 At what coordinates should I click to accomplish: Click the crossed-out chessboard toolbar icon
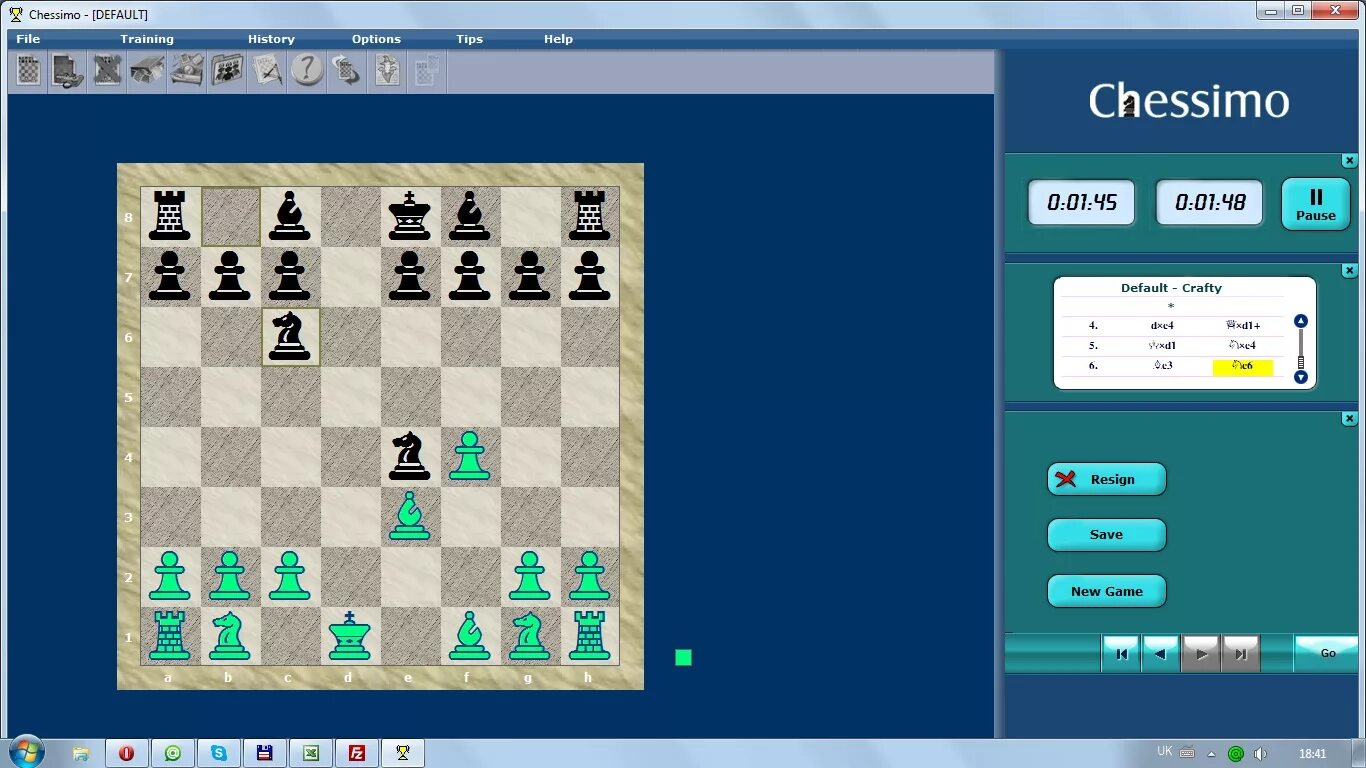click(108, 71)
